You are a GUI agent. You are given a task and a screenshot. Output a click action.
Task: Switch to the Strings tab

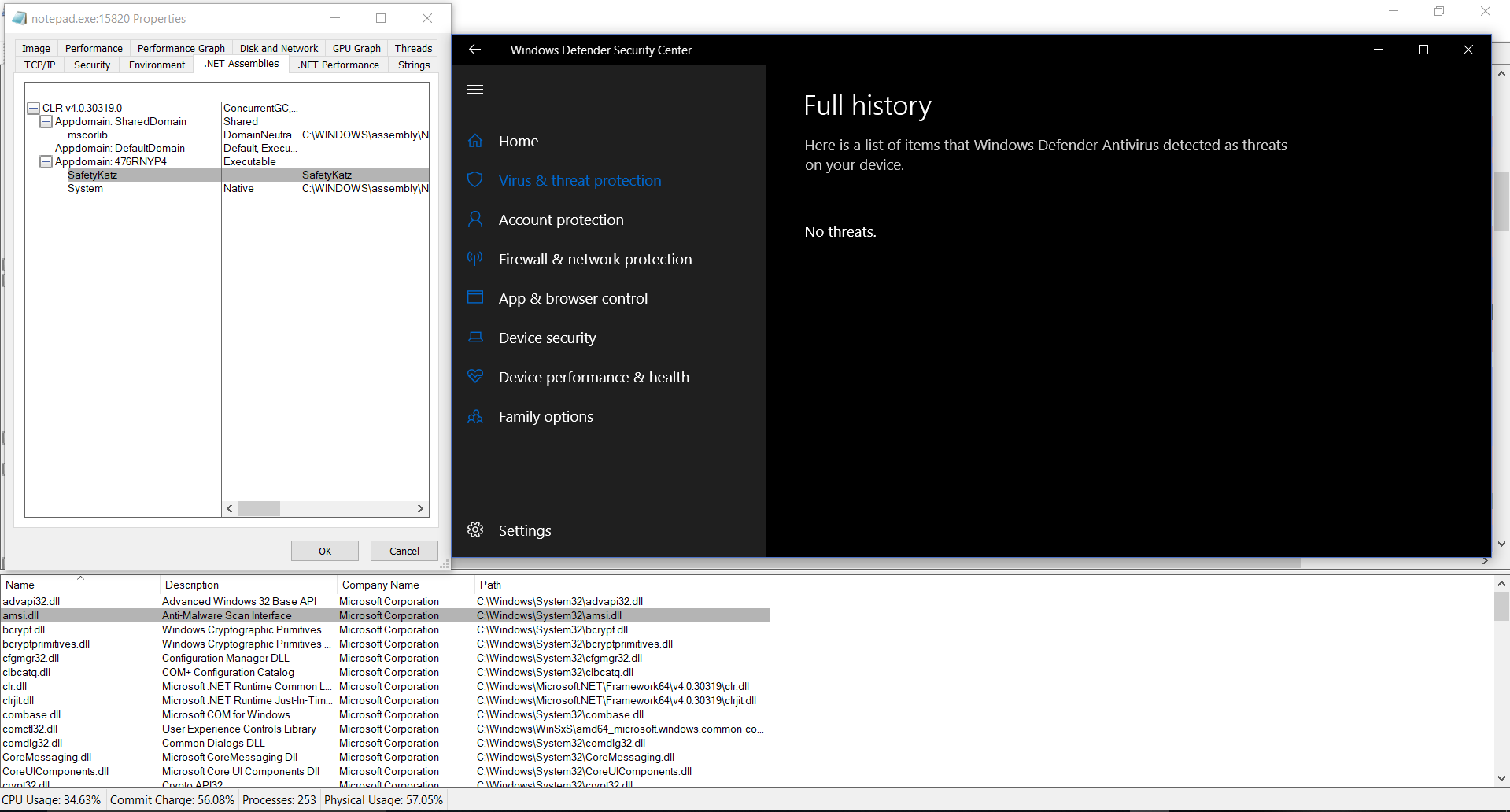414,65
